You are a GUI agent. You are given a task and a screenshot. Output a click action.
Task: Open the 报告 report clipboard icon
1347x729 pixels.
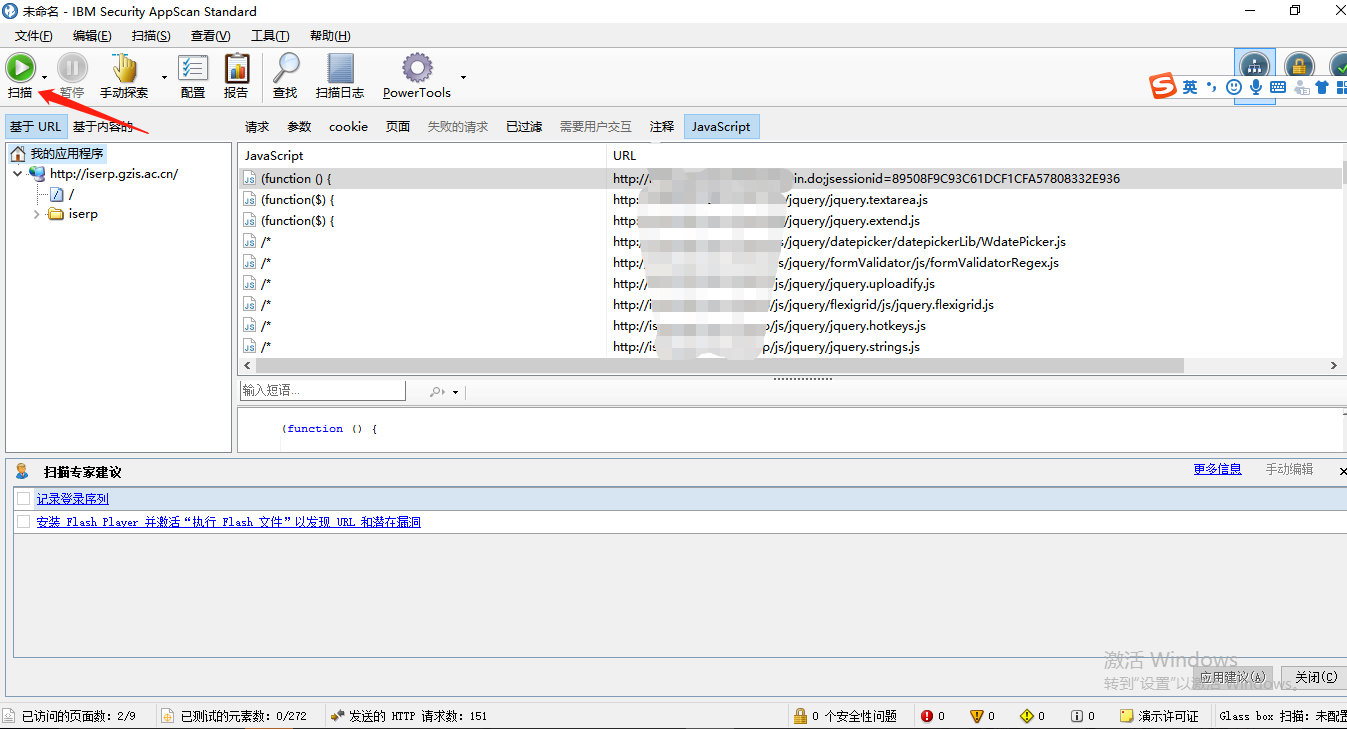click(236, 68)
